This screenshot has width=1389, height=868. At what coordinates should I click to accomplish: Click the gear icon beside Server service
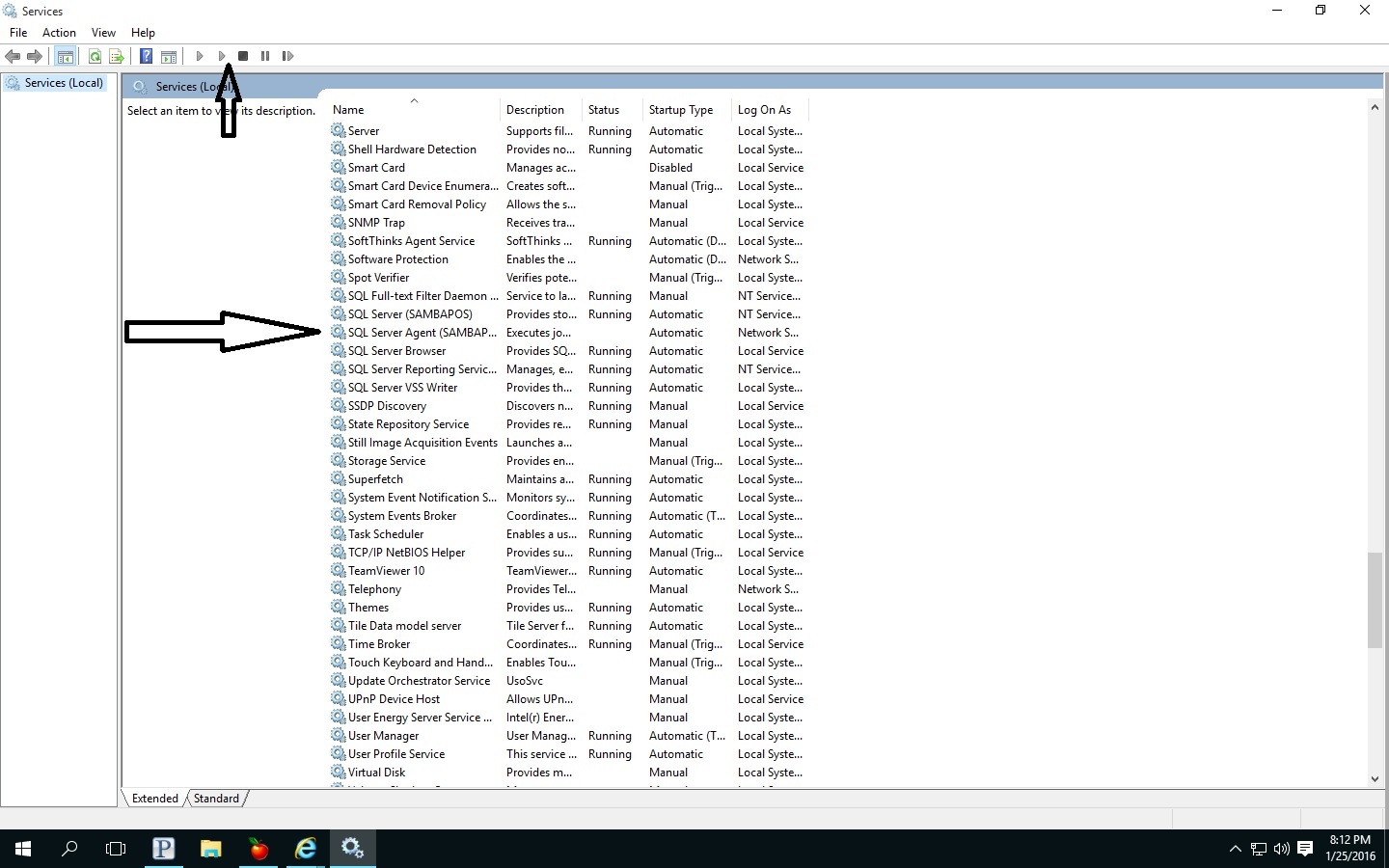pos(338,130)
